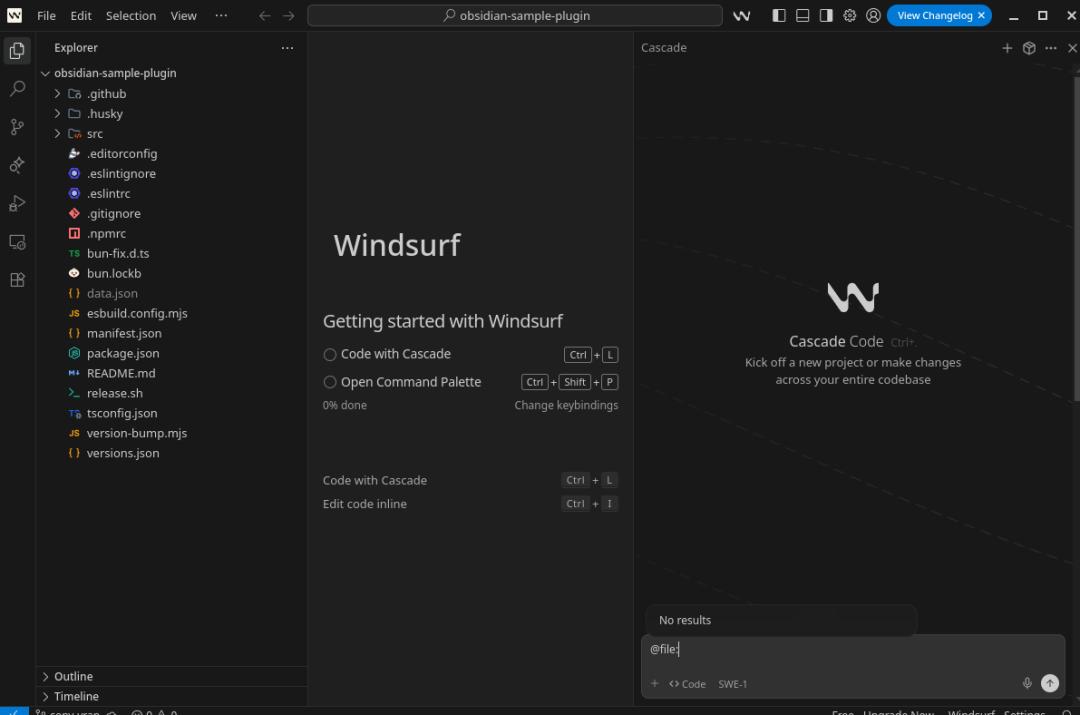The height and width of the screenshot is (715, 1080).
Task: Open the View menu
Action: click(183, 16)
